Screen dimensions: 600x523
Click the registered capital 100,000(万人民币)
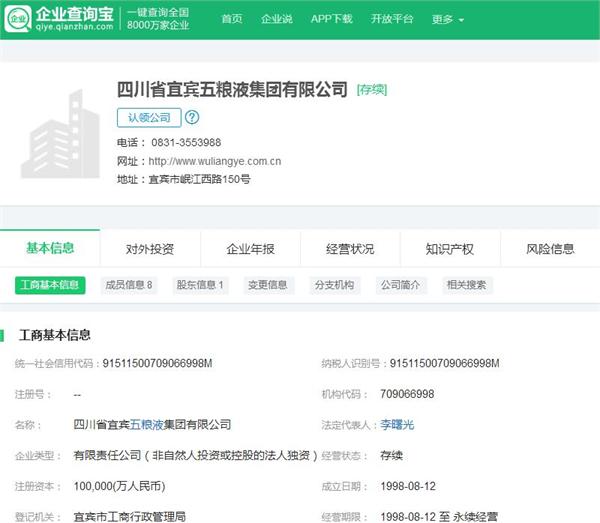pyautogui.click(x=119, y=486)
